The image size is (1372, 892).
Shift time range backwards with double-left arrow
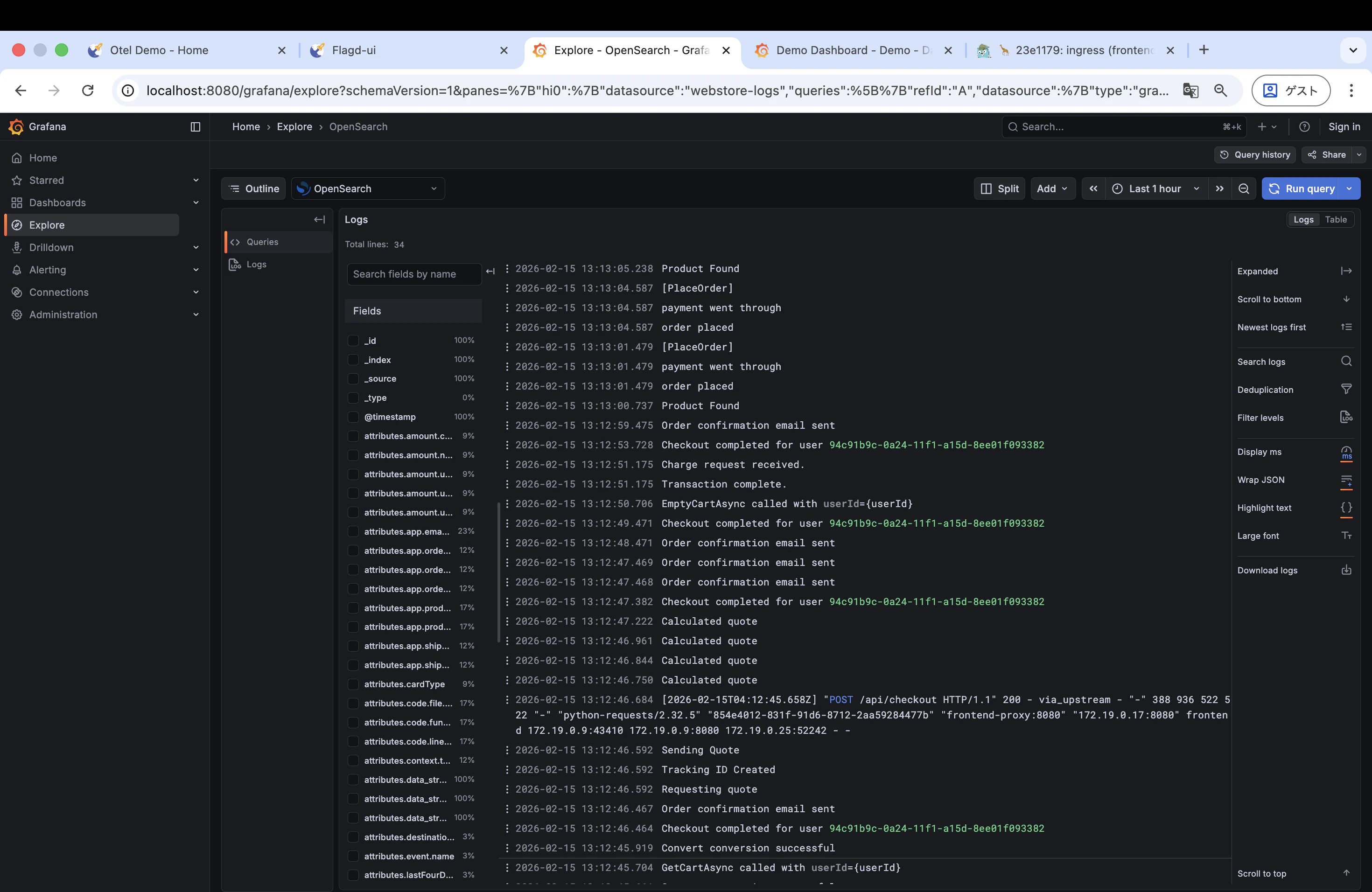[x=1093, y=188]
